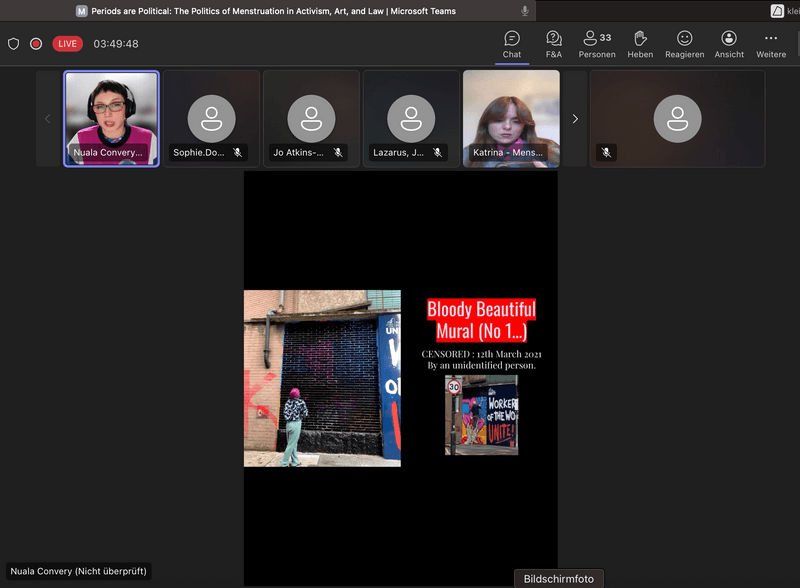The height and width of the screenshot is (588, 800).
Task: Open the Chat panel
Action: pos(512,44)
